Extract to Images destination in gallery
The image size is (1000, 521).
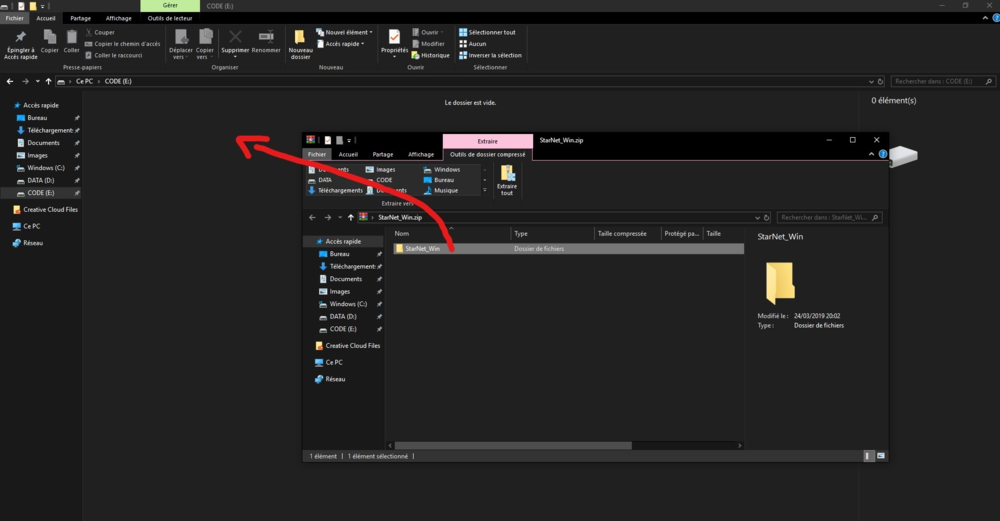pyautogui.click(x=381, y=170)
